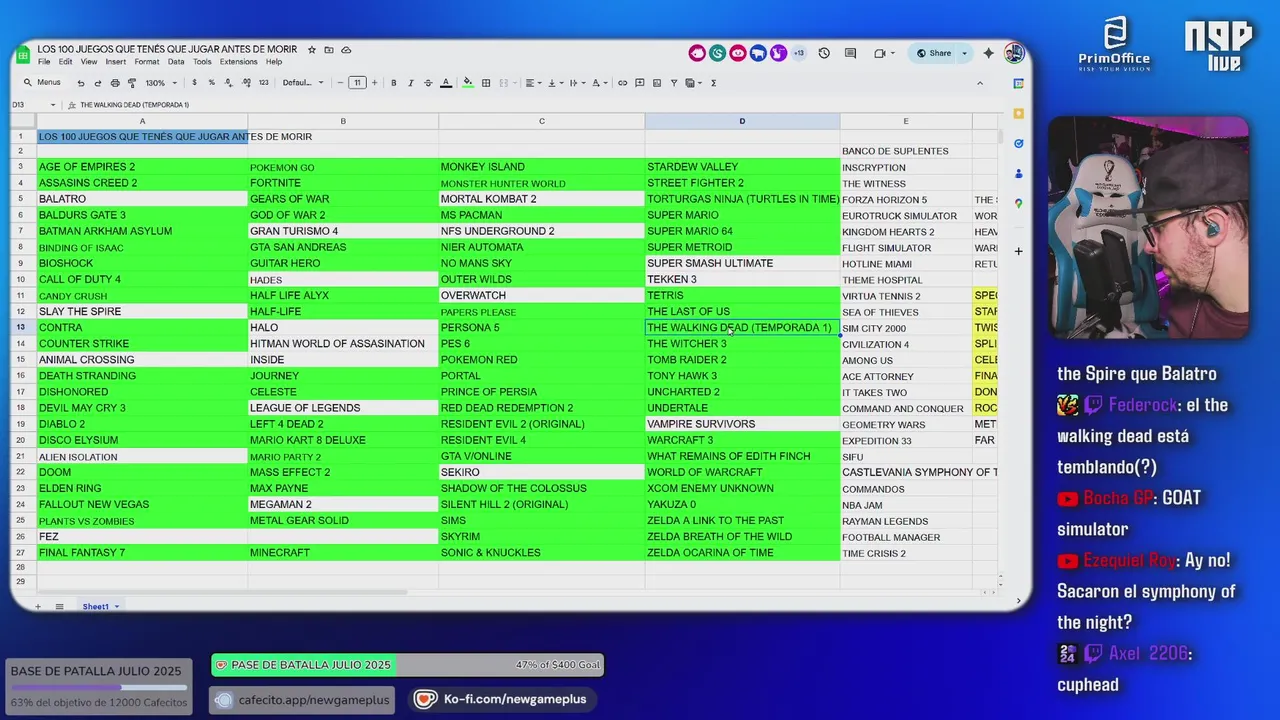Click the font size field showing 11
Screen dimensions: 1280x720
coord(357,83)
